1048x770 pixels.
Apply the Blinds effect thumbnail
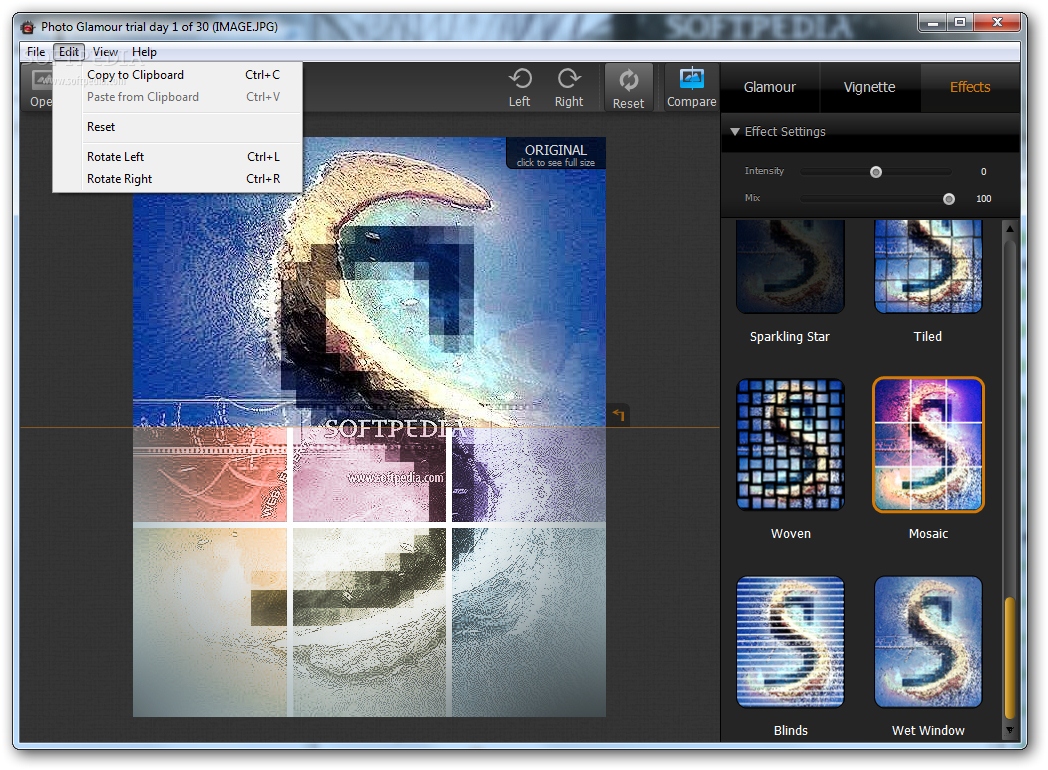coord(790,642)
